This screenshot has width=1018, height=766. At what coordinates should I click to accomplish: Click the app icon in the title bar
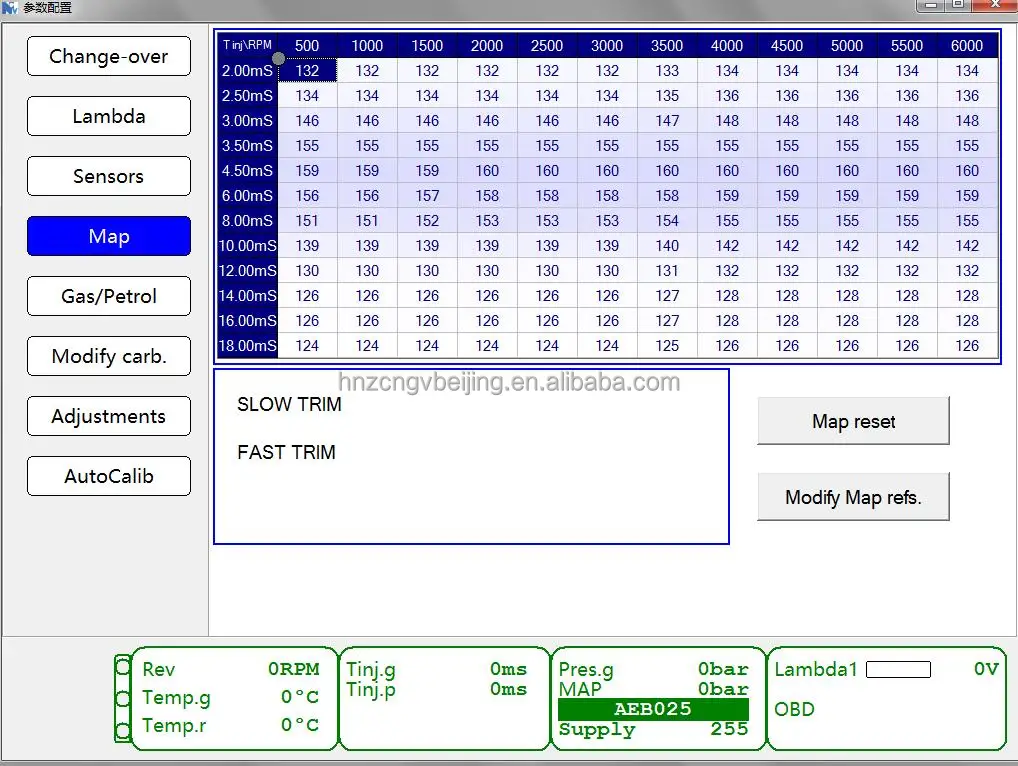coord(9,8)
